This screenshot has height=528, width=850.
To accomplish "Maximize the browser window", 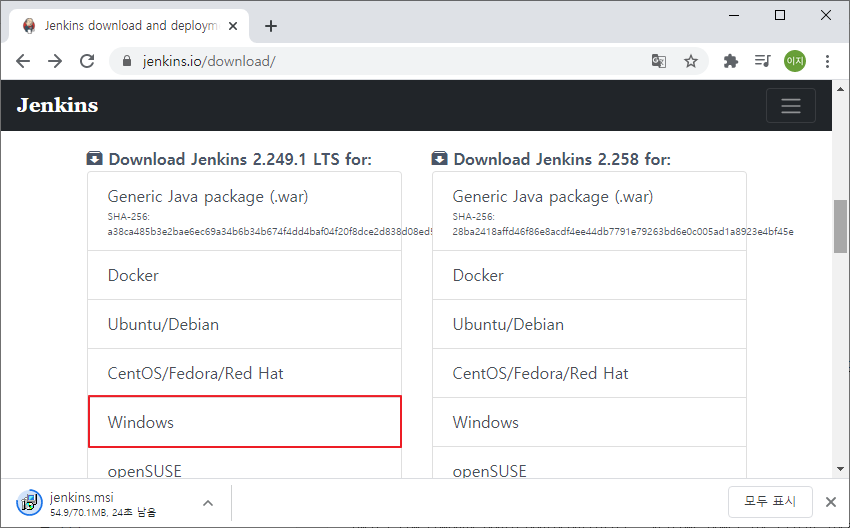I will point(780,15).
